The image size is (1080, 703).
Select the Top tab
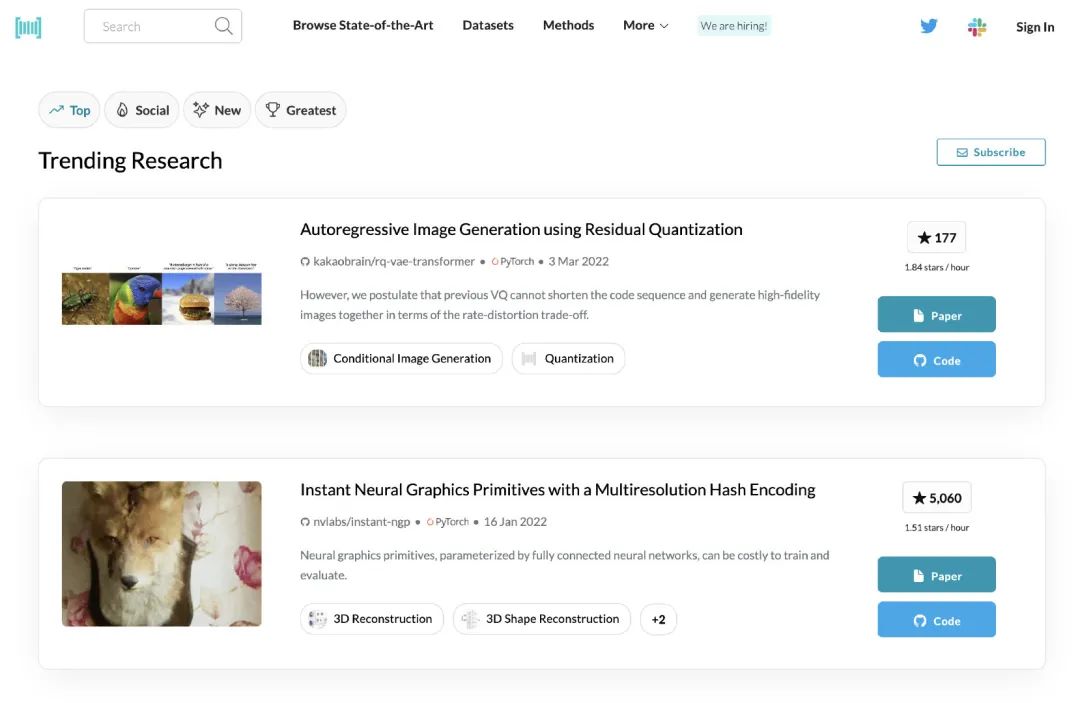(70, 110)
